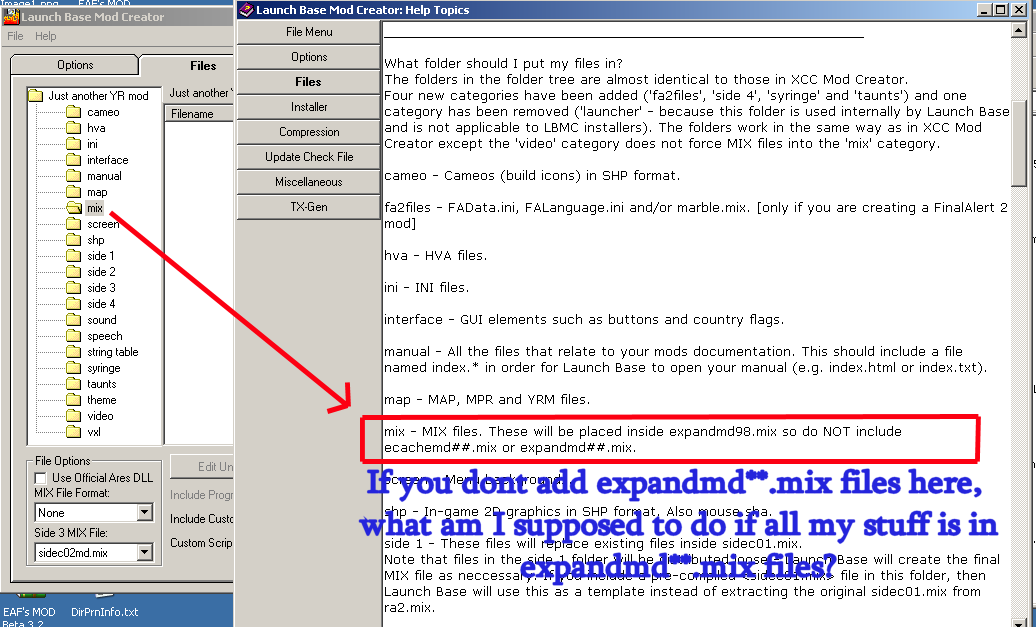The image size is (1036, 627).
Task: Open the Help menu
Action: pyautogui.click(x=46, y=36)
